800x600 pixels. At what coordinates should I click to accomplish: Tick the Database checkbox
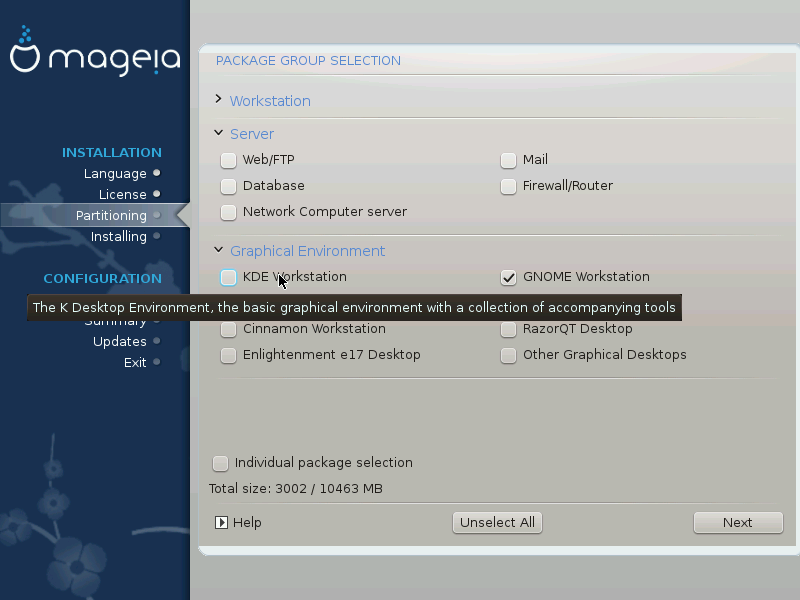228,186
